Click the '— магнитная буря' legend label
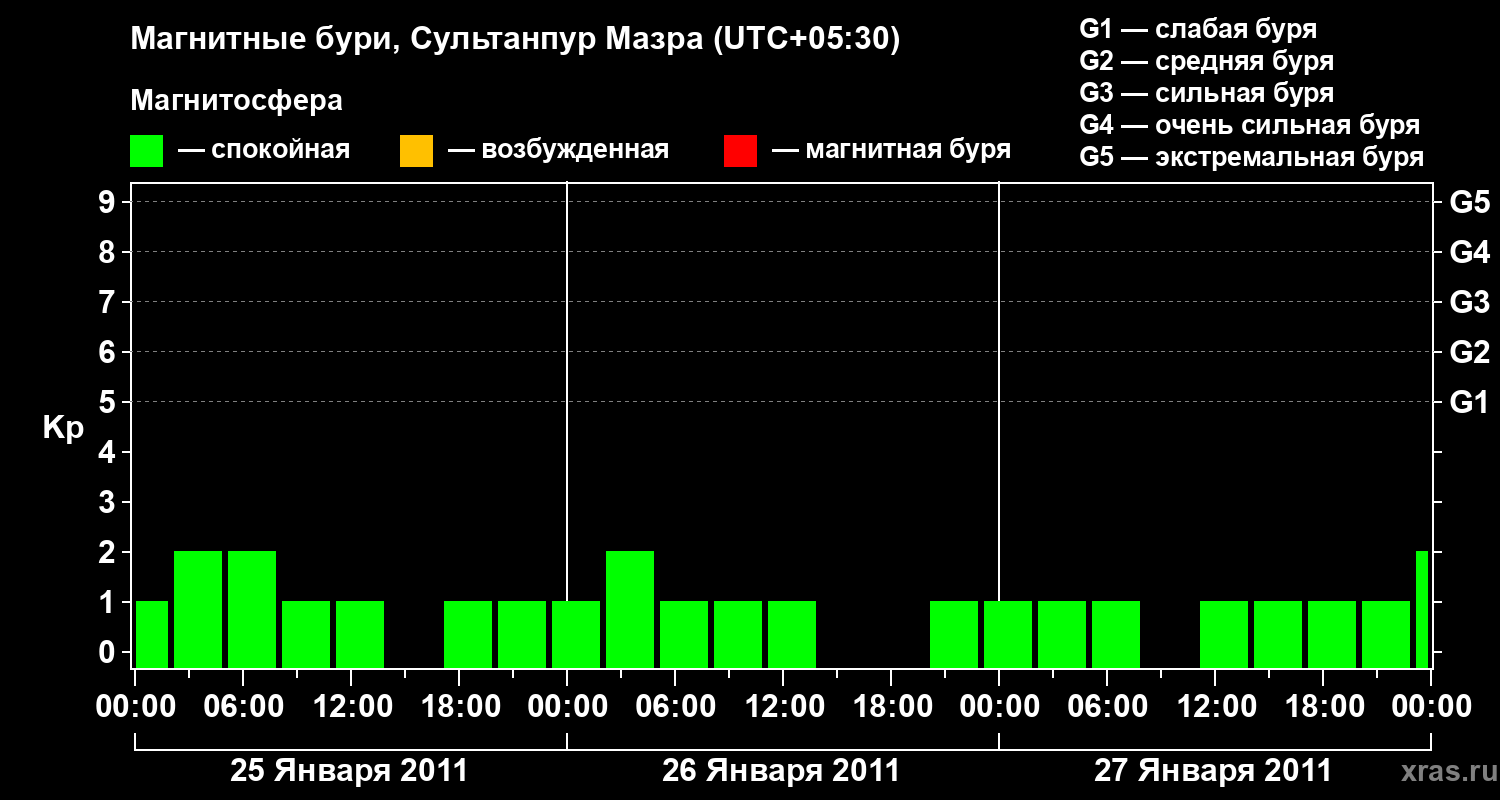1500x800 pixels. (x=891, y=151)
